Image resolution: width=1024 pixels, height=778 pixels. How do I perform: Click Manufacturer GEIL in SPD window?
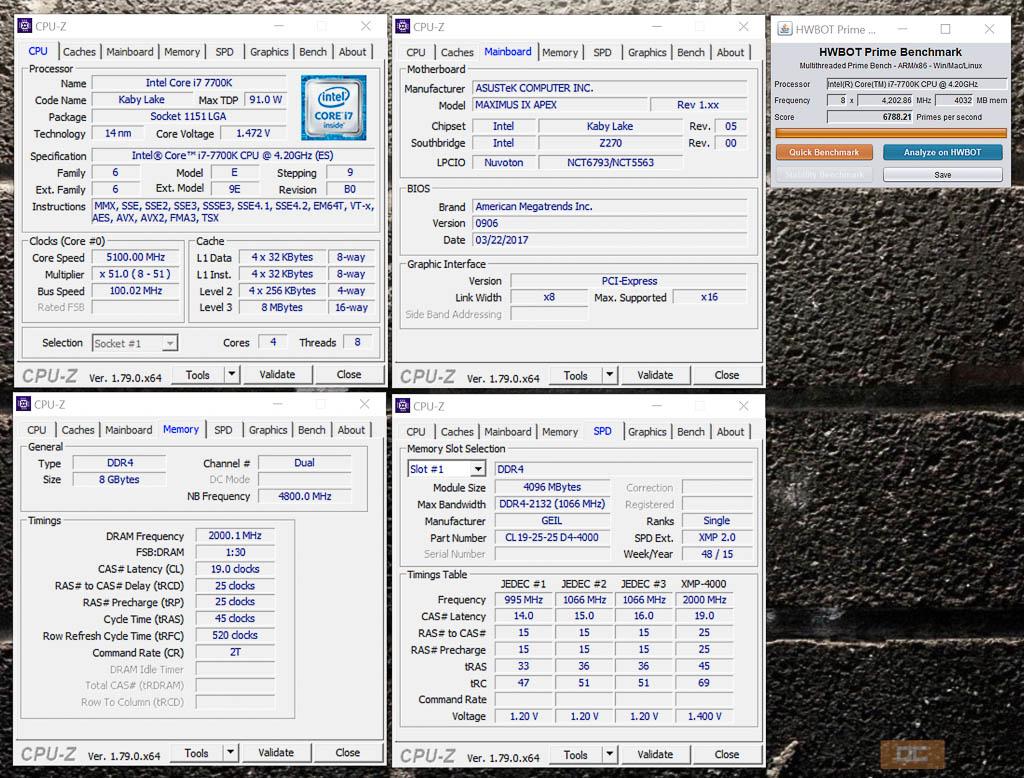pos(552,521)
